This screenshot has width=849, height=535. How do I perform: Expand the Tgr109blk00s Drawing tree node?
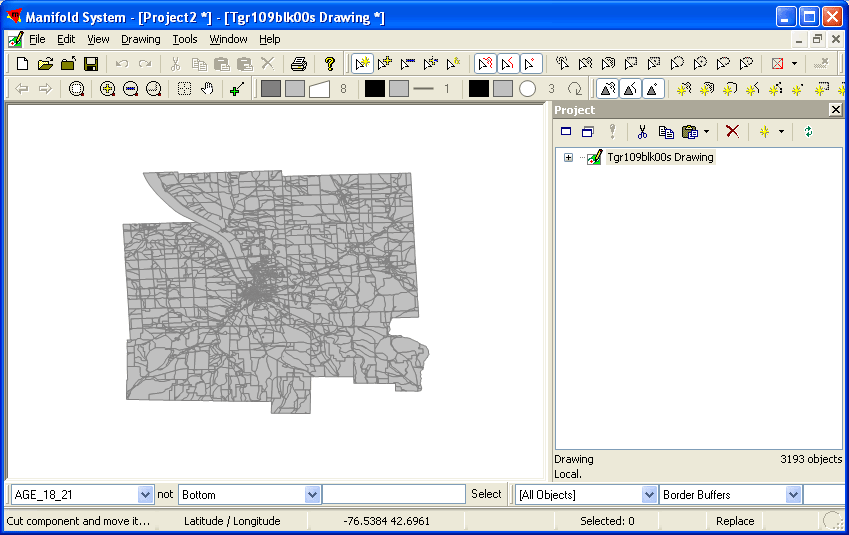pos(568,158)
